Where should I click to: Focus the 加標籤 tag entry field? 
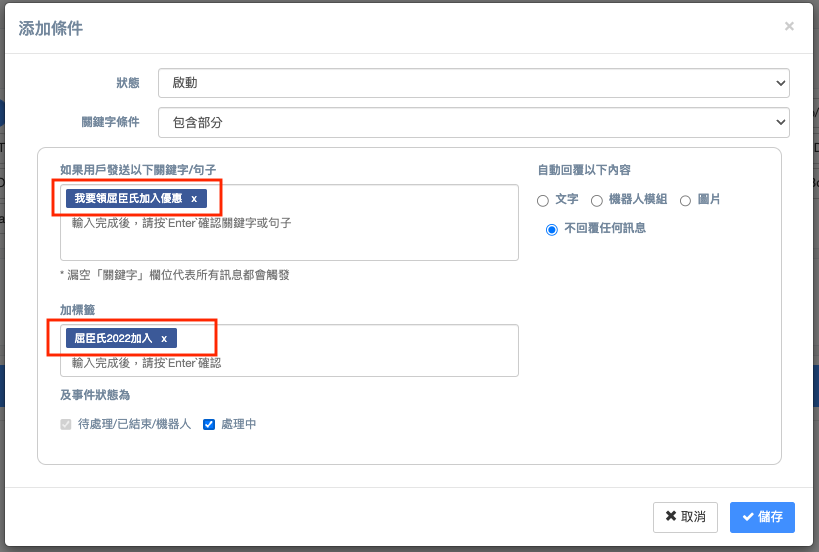289,363
